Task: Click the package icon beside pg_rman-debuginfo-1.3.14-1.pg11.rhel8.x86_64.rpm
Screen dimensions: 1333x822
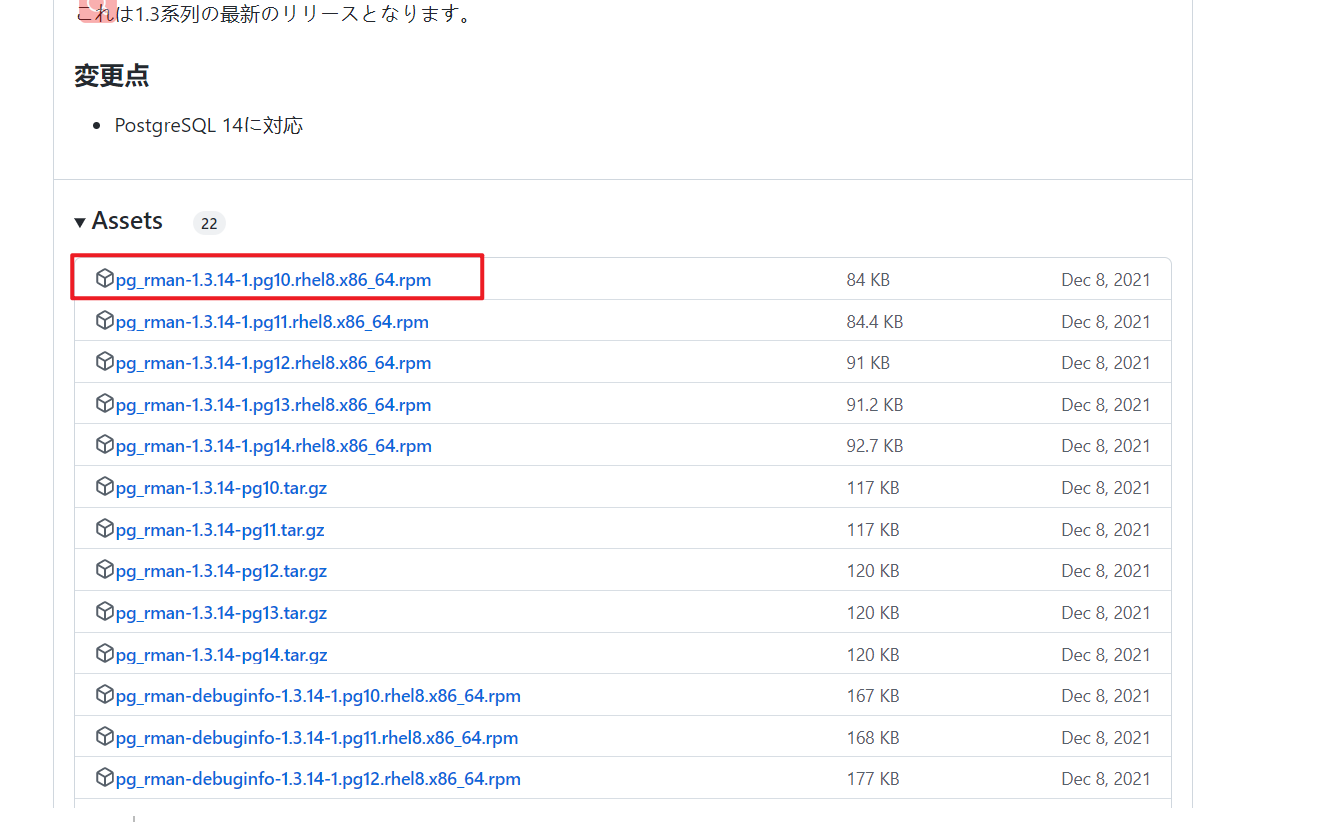Action: [x=105, y=737]
